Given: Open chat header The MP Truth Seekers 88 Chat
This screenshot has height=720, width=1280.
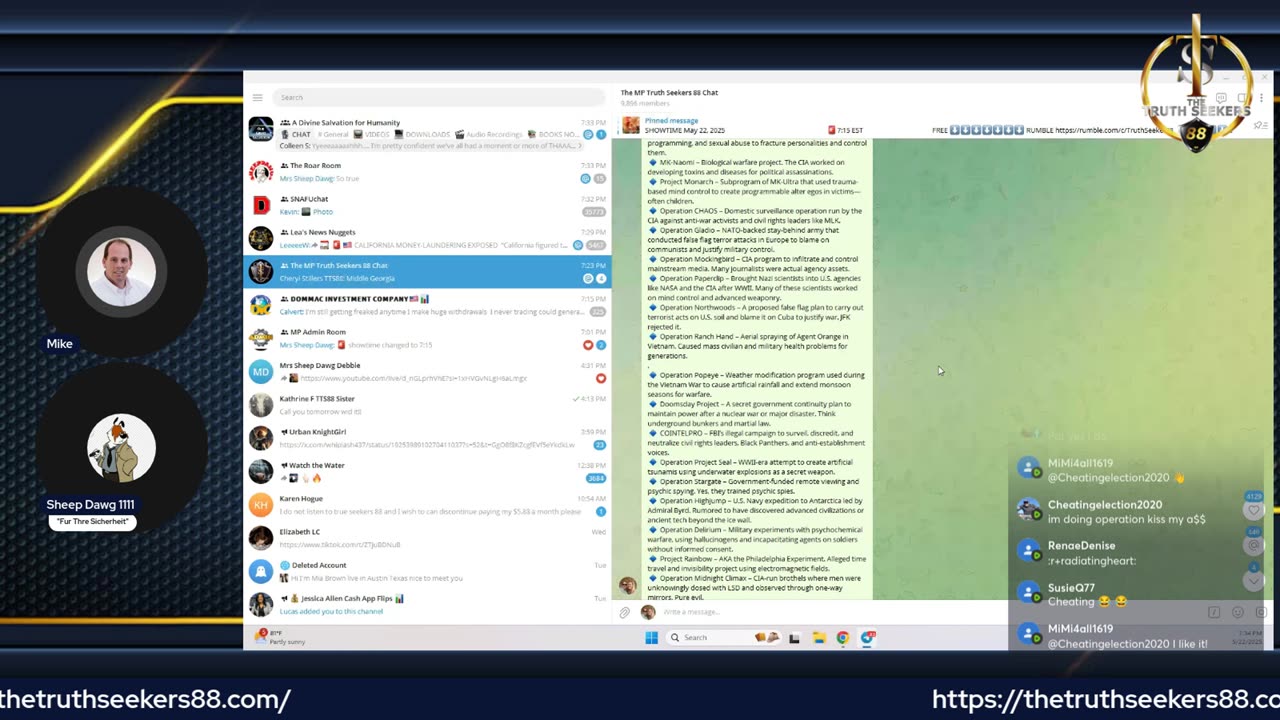Looking at the screenshot, I should click(x=669, y=92).
